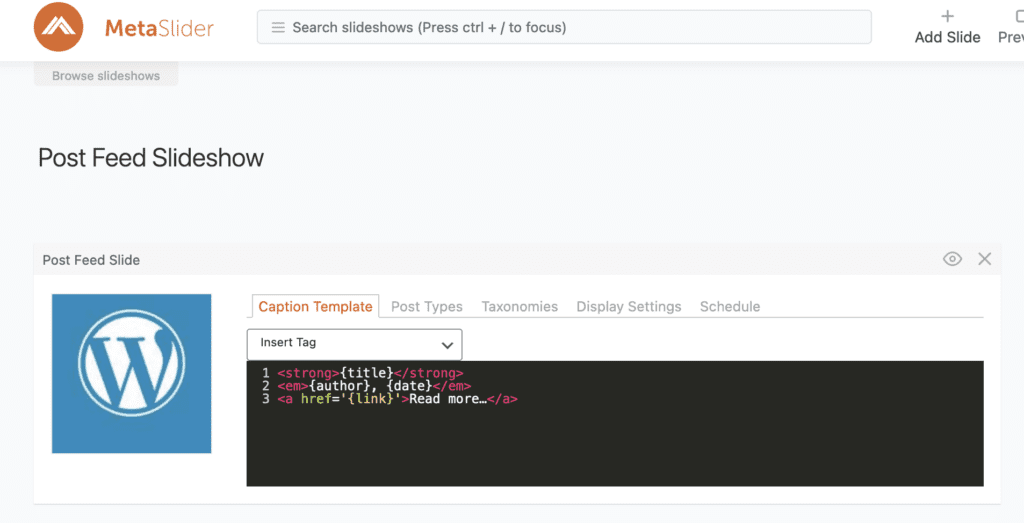This screenshot has width=1024, height=523.
Task: Toggle slide visibility with the eye icon
Action: [x=952, y=259]
